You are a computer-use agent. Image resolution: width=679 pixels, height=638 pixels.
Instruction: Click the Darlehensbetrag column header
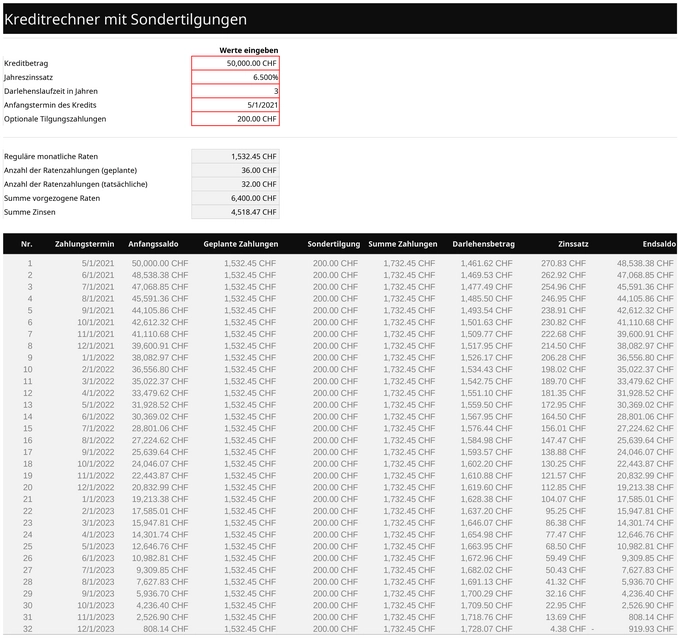tap(483, 244)
